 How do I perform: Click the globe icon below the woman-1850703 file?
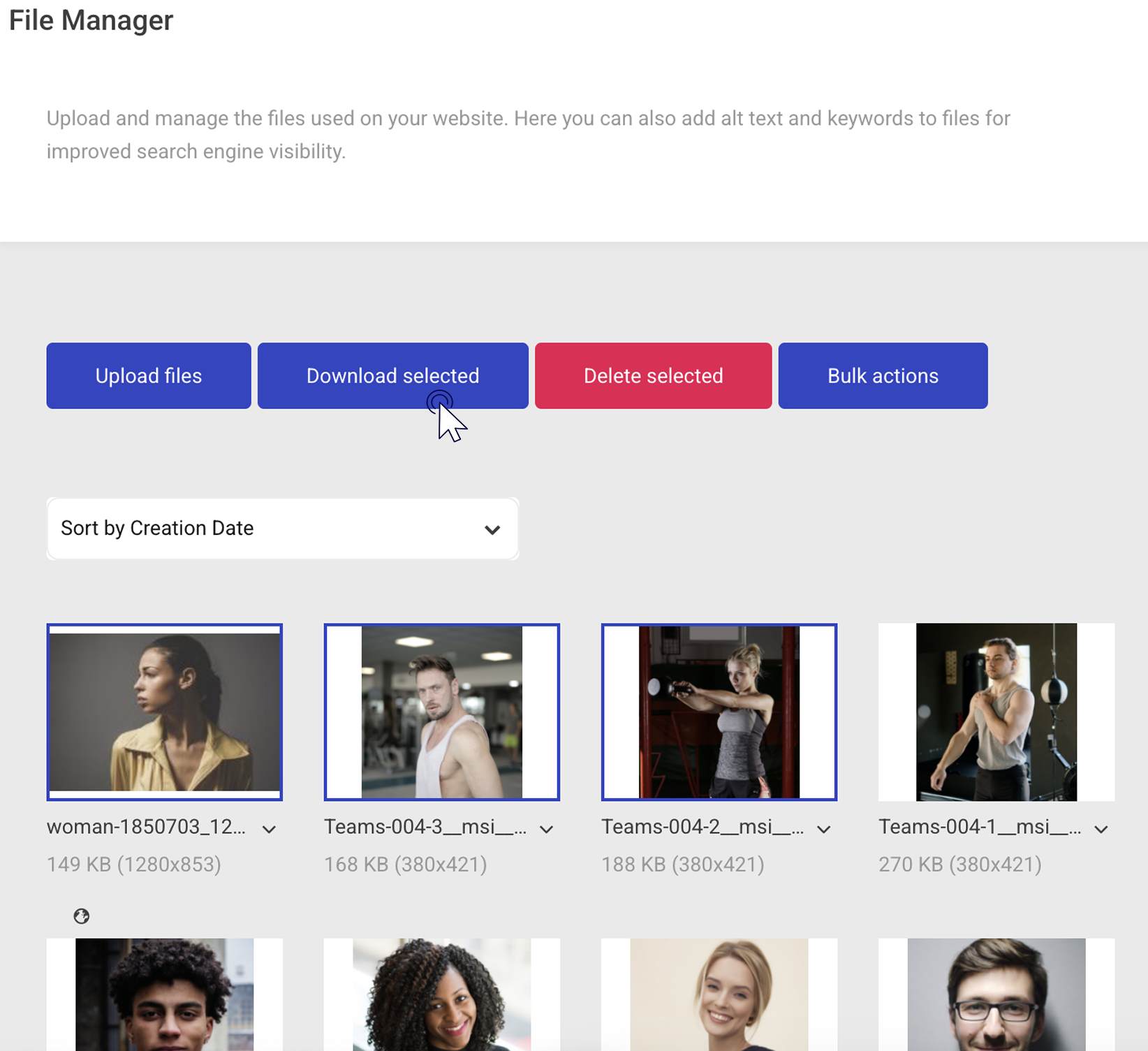click(82, 916)
